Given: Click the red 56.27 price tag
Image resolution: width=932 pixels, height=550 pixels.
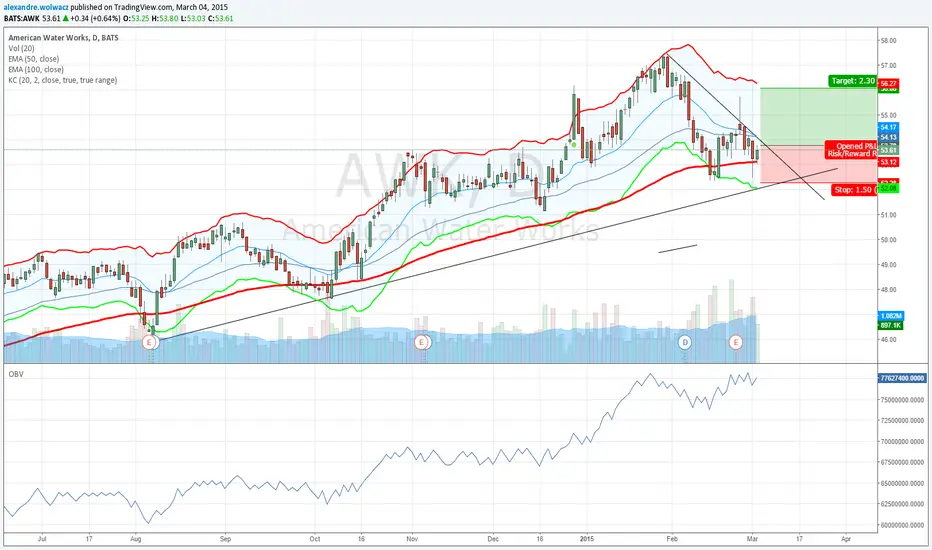Looking at the screenshot, I should point(889,84).
